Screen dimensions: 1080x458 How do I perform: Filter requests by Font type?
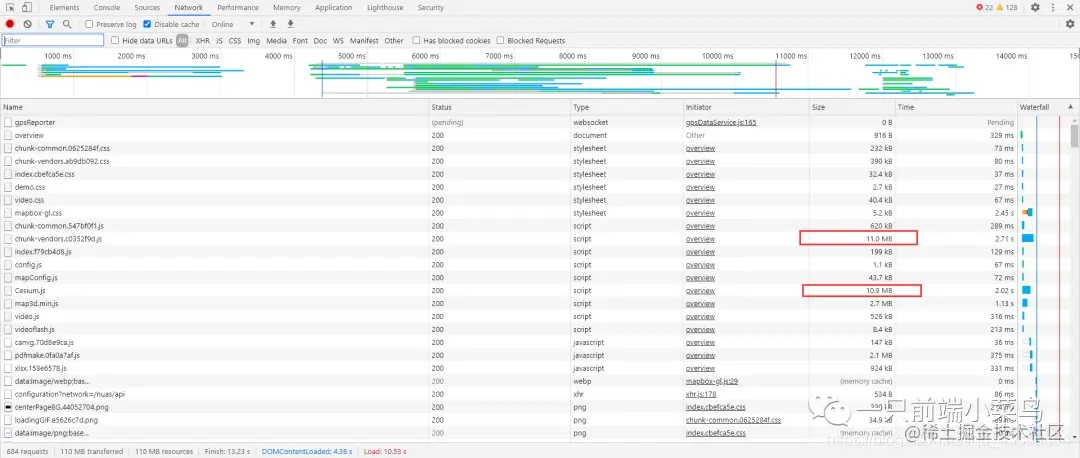pyautogui.click(x=300, y=41)
